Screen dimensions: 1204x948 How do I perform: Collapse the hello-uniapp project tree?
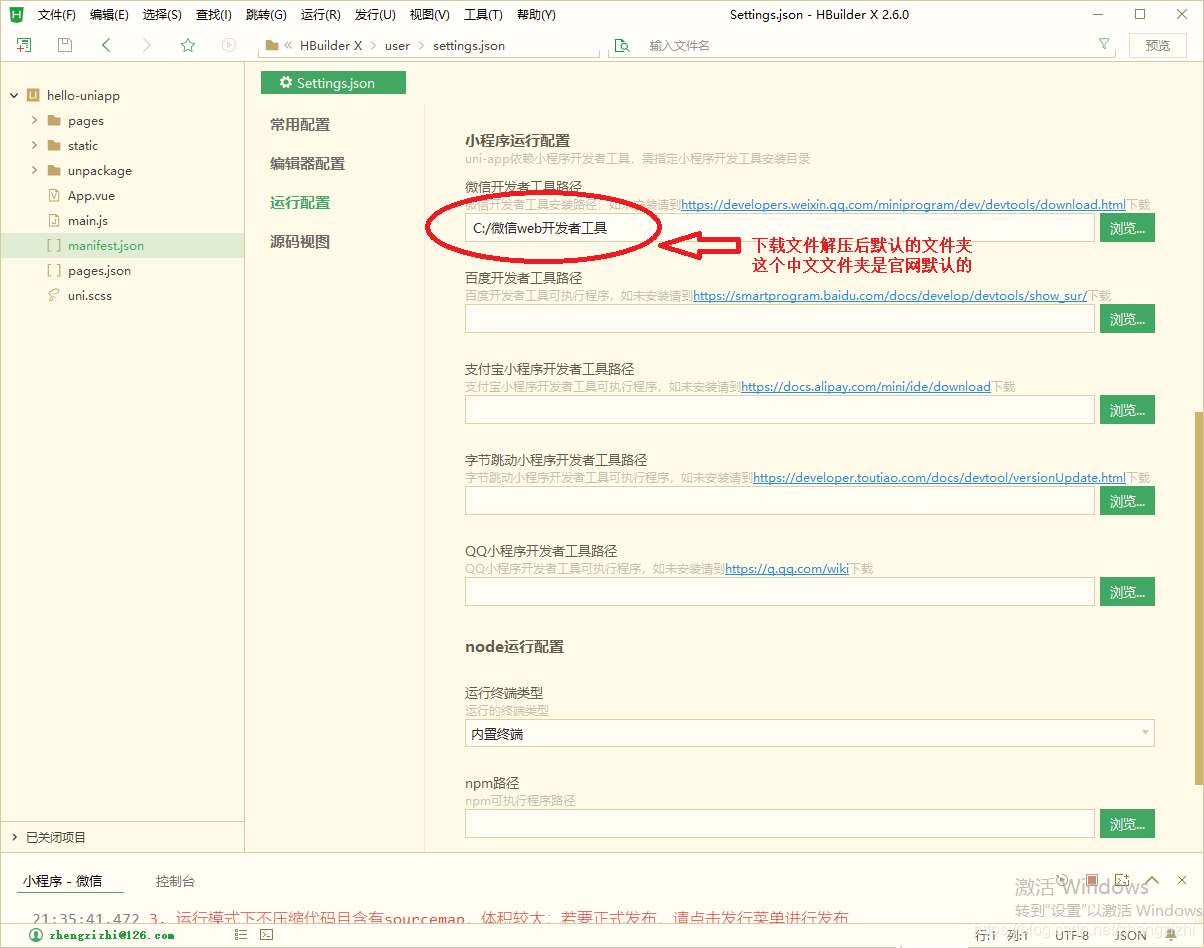point(13,95)
